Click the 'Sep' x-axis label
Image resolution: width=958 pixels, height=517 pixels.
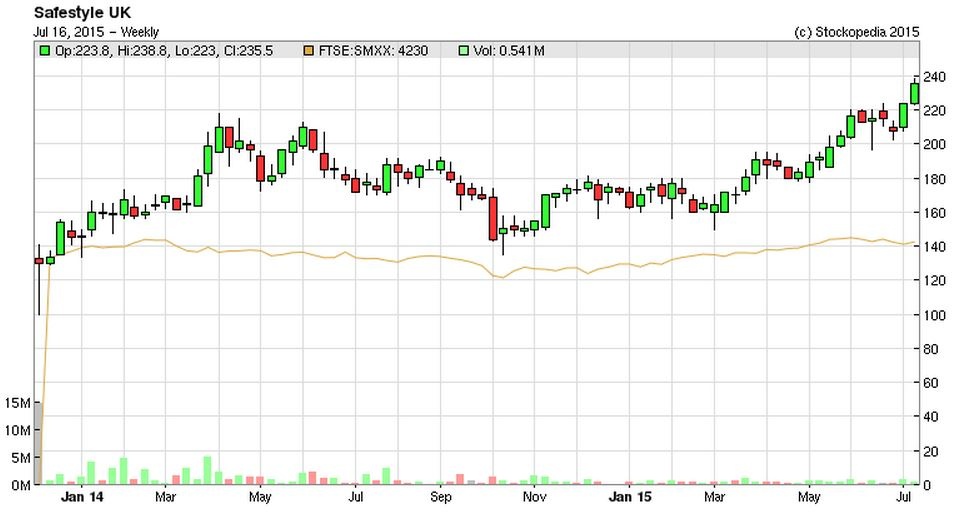click(441, 497)
